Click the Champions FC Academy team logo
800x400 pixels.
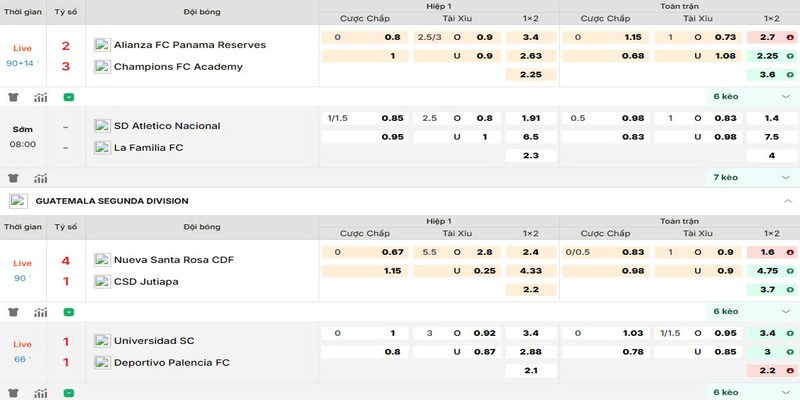(x=102, y=66)
